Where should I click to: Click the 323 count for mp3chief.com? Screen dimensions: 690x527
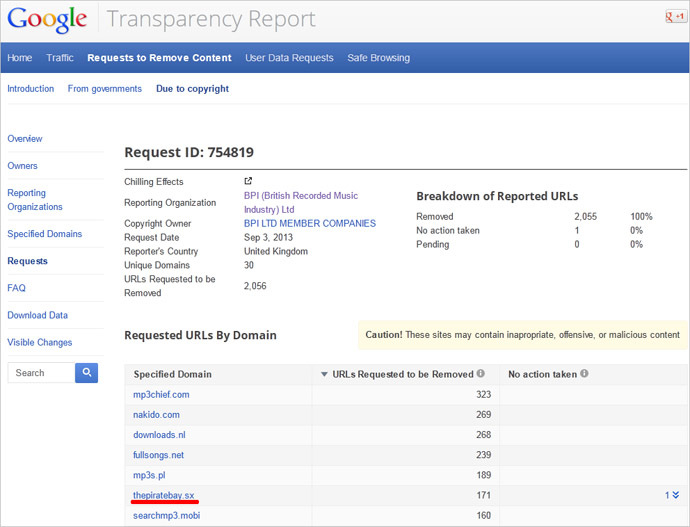[x=483, y=395]
